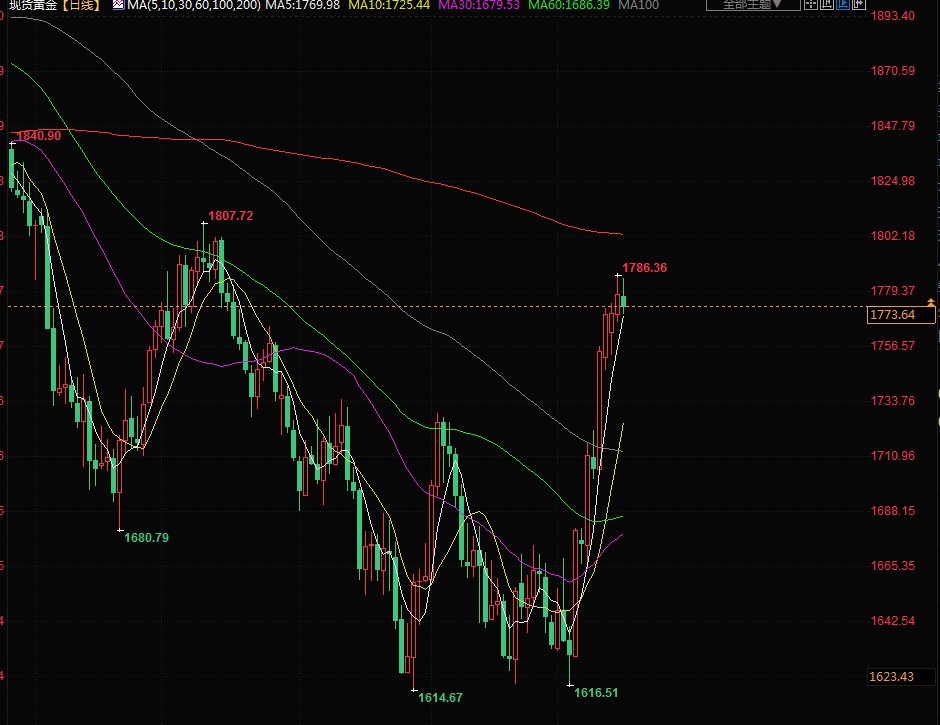Click the 日线 period label in title
The width and height of the screenshot is (940, 725).
point(79,6)
